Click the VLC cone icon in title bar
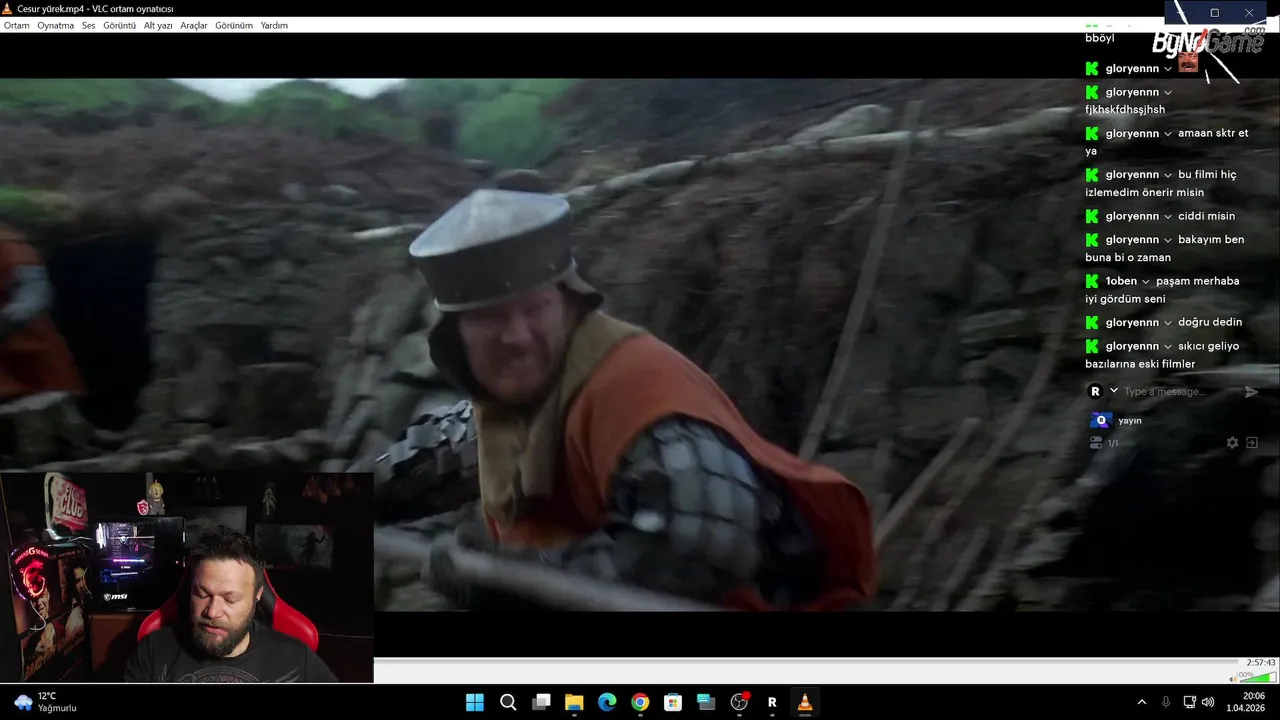The width and height of the screenshot is (1280, 720). 8,9
